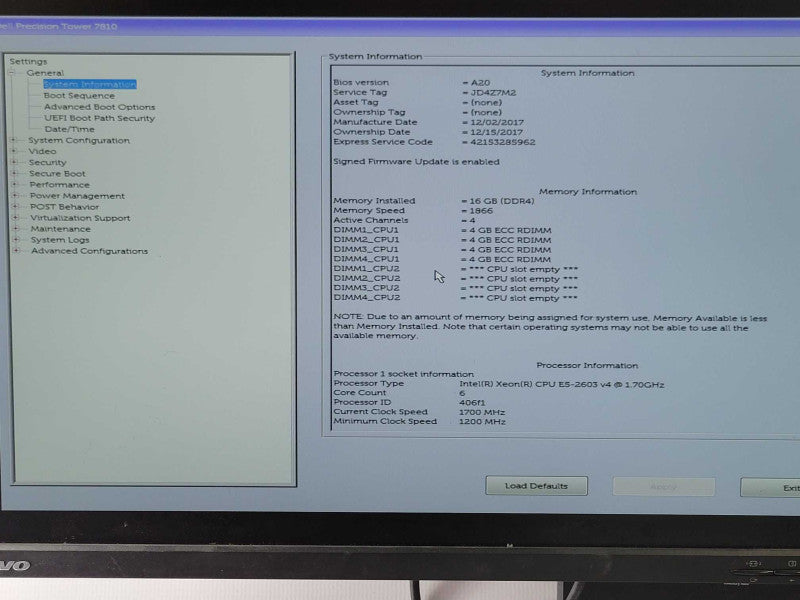Click the Ownership Tag row

click(418, 112)
